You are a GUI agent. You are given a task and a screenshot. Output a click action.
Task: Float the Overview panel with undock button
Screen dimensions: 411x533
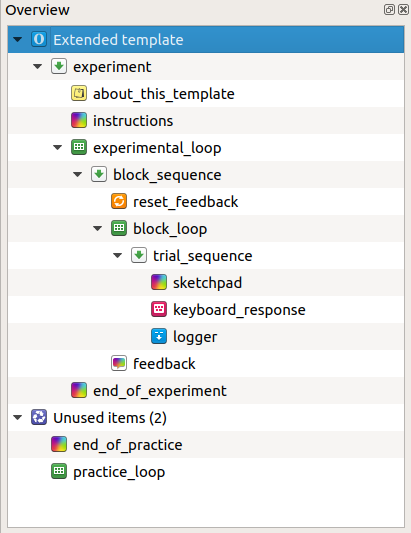click(x=389, y=10)
